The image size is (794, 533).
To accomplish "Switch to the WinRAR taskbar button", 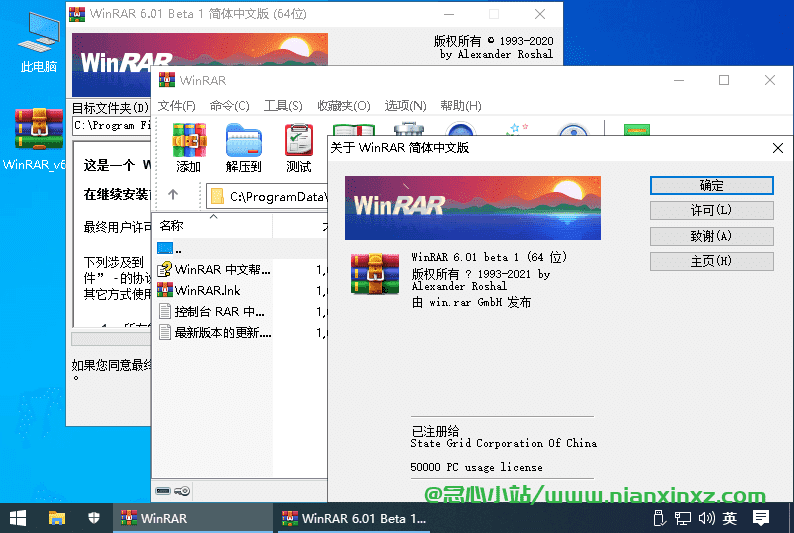I will pos(192,518).
